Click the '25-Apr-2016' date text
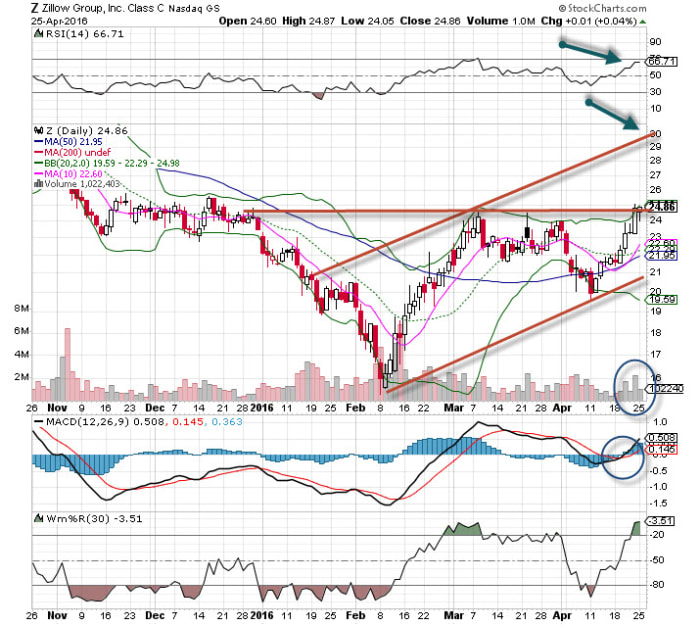 [59, 21]
